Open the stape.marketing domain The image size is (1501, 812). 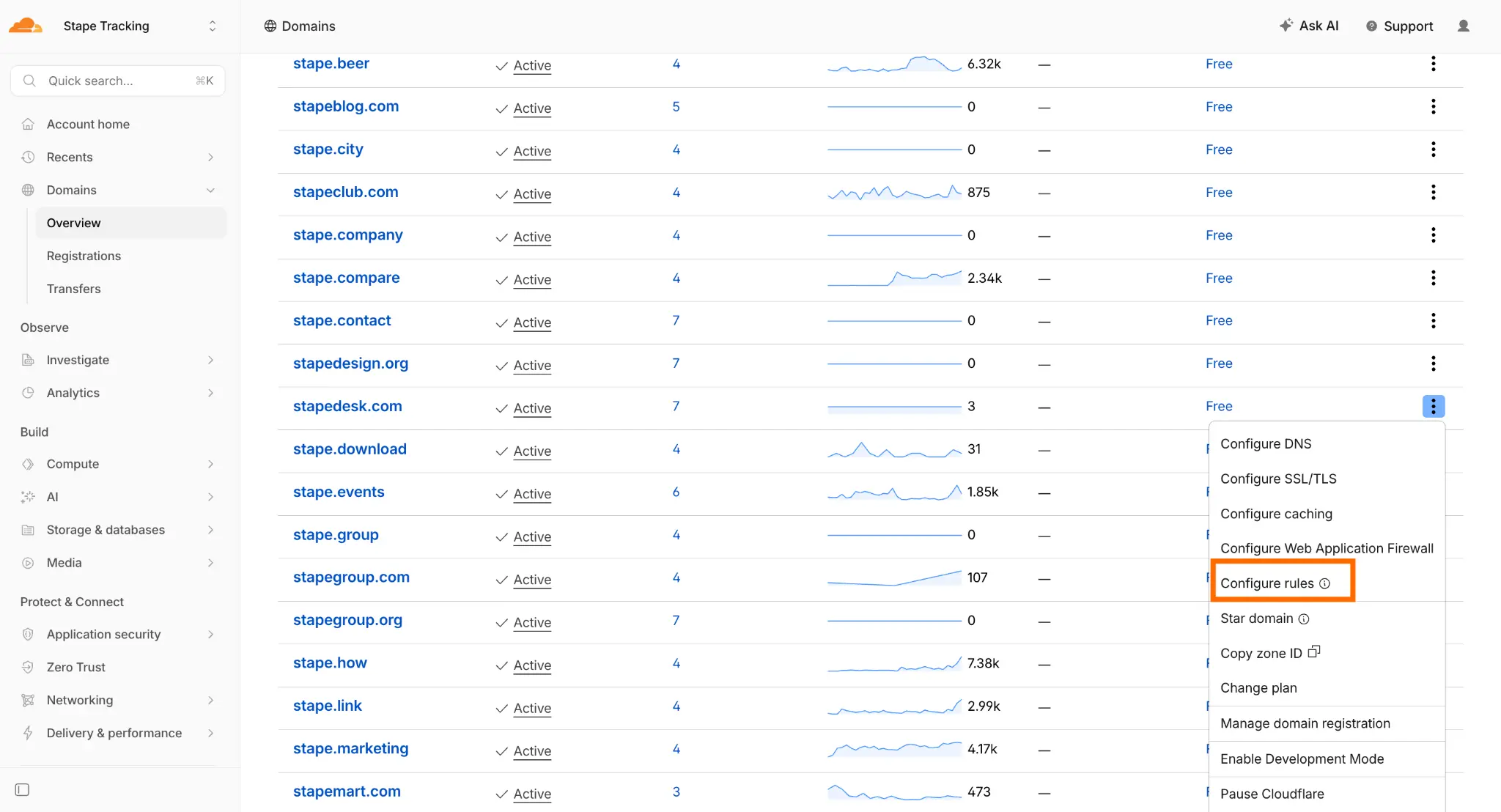351,748
